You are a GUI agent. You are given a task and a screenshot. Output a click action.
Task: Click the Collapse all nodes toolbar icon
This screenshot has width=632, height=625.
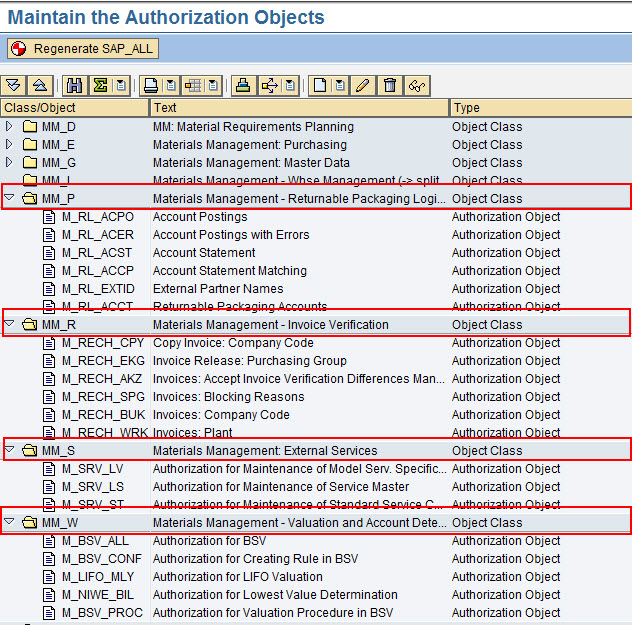pyautogui.click(x=40, y=86)
